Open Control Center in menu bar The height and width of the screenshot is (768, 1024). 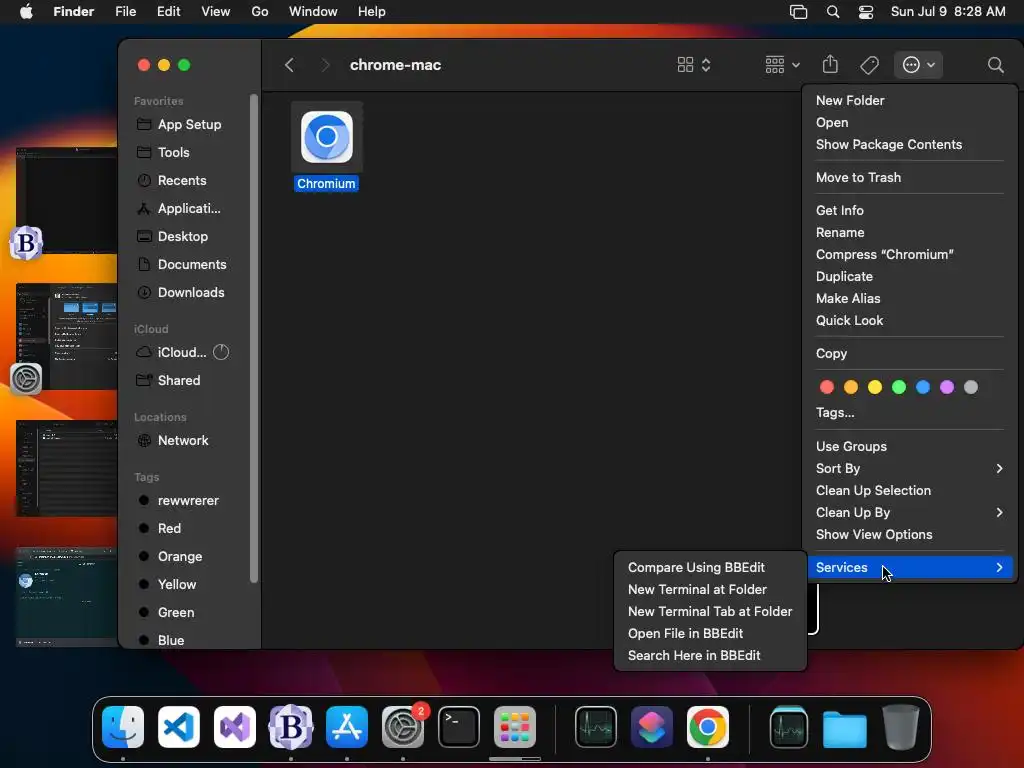pos(866,12)
